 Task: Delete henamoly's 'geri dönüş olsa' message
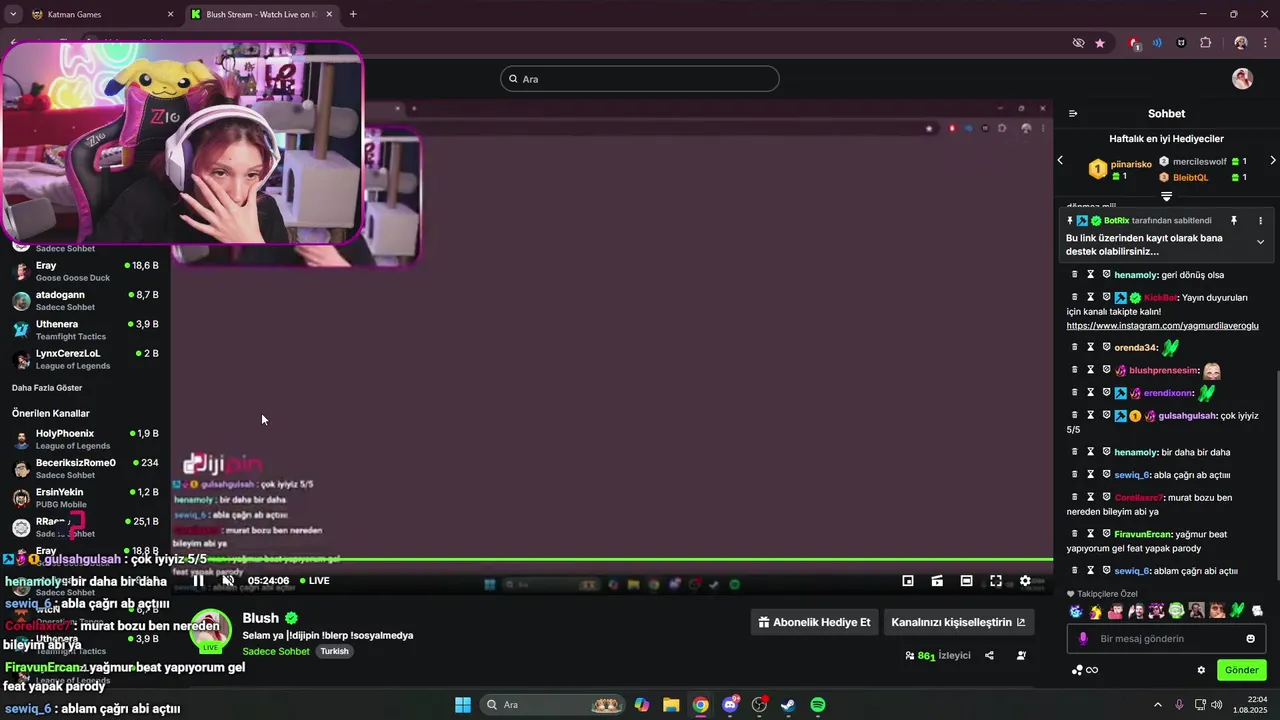pos(1075,274)
